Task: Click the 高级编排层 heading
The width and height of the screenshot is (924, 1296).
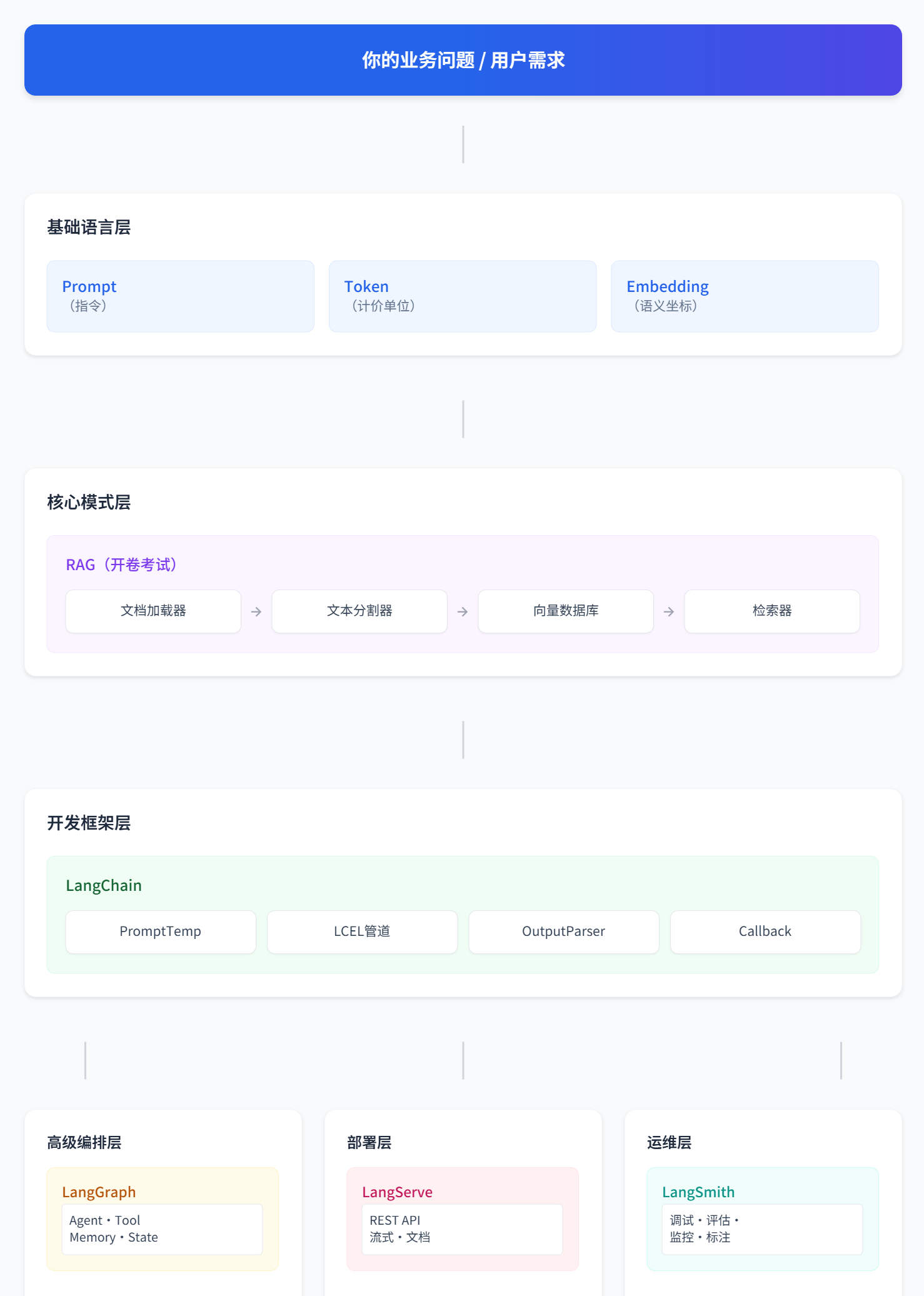Action: [84, 1143]
